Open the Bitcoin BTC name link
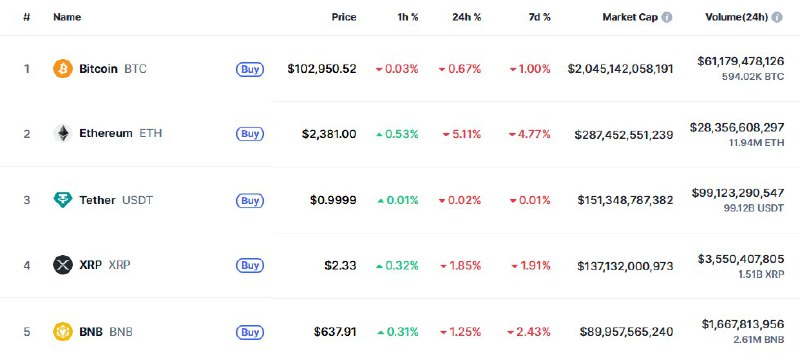 113,68
